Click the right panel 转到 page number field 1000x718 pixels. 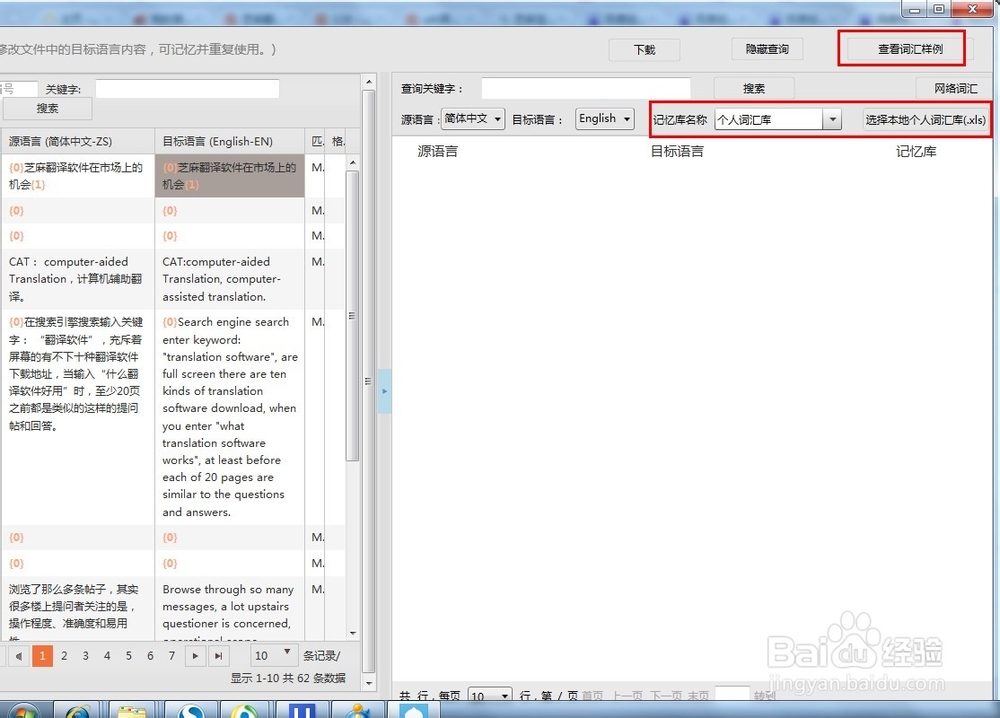pyautogui.click(x=732, y=695)
